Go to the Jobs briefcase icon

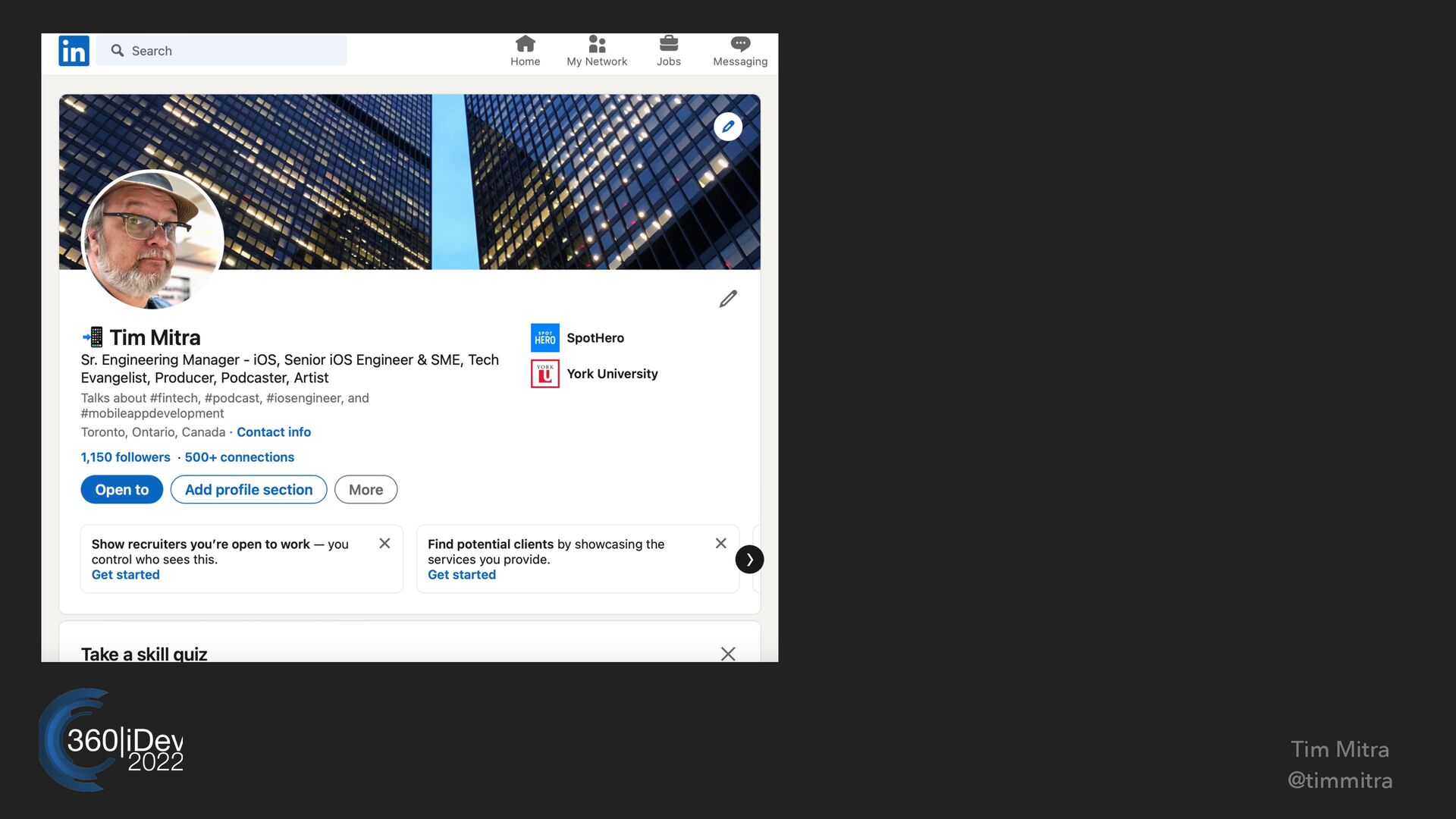click(x=668, y=44)
